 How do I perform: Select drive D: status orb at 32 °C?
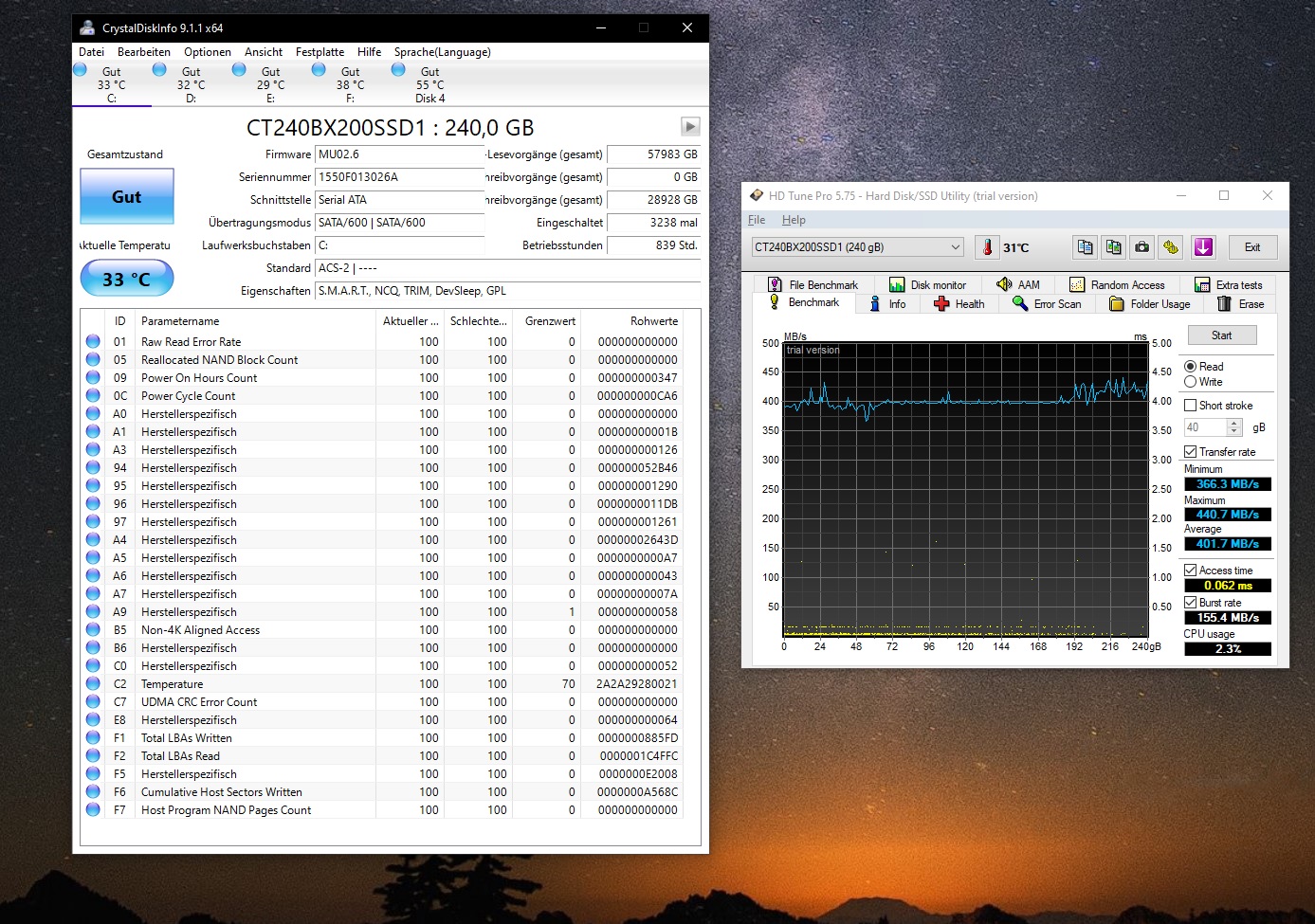pos(160,70)
